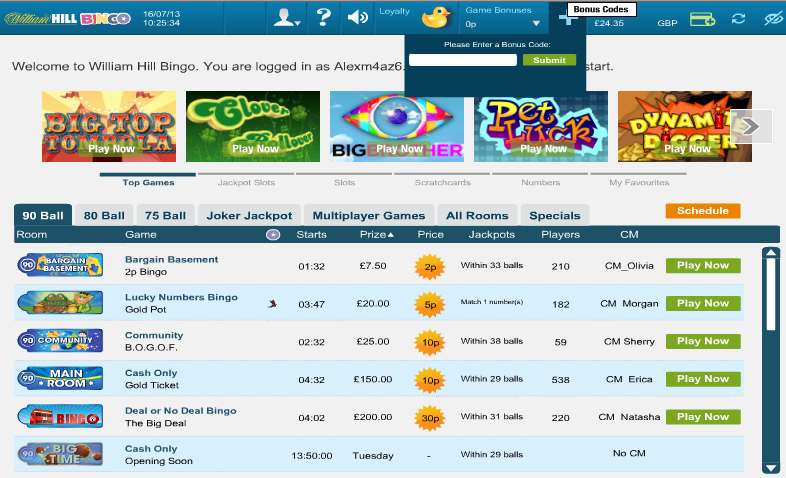The width and height of the screenshot is (786, 478).
Task: Play Now in Community room
Action: [x=703, y=341]
